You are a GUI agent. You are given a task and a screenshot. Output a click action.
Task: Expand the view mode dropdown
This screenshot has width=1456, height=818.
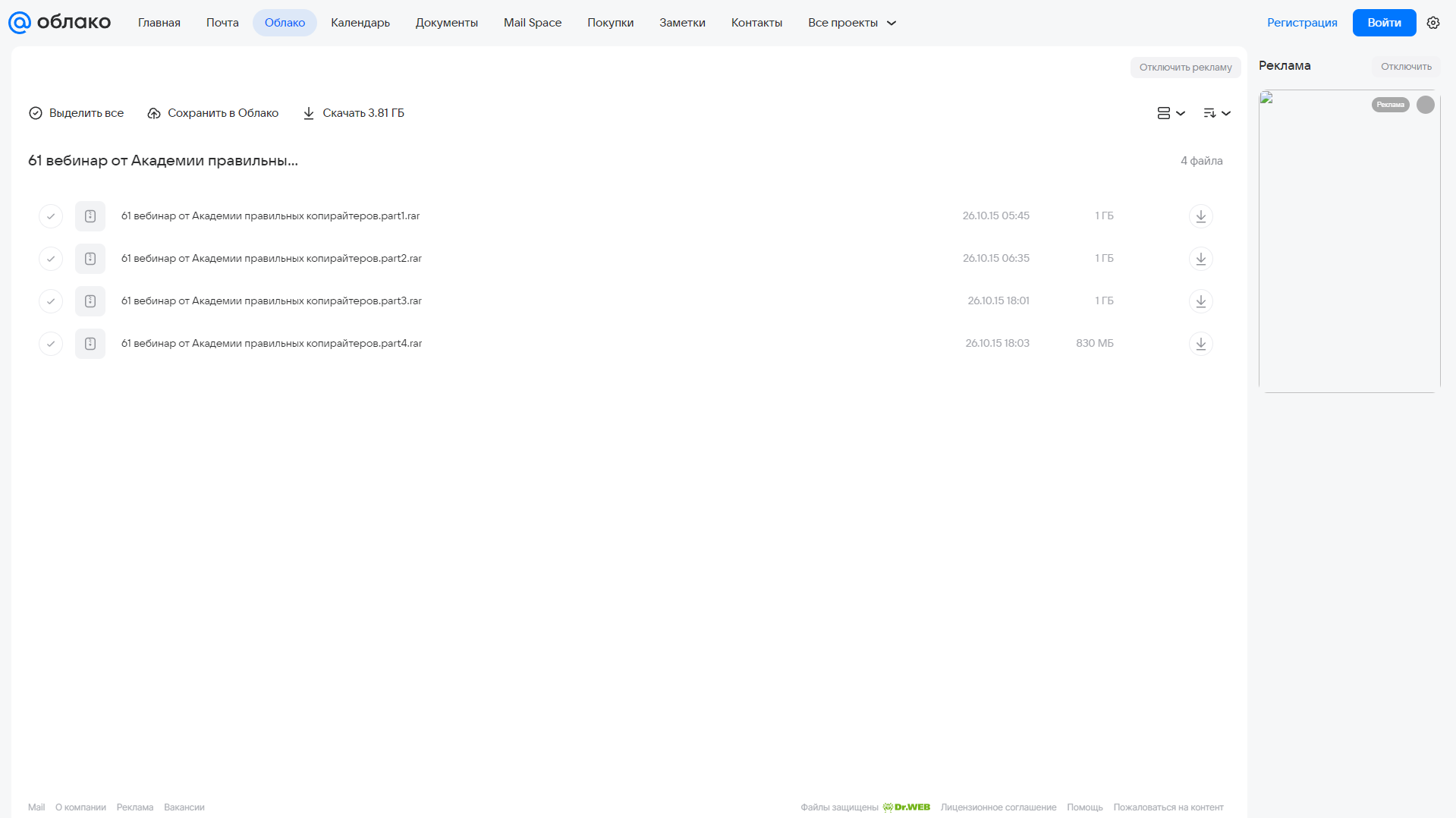coord(1171,113)
